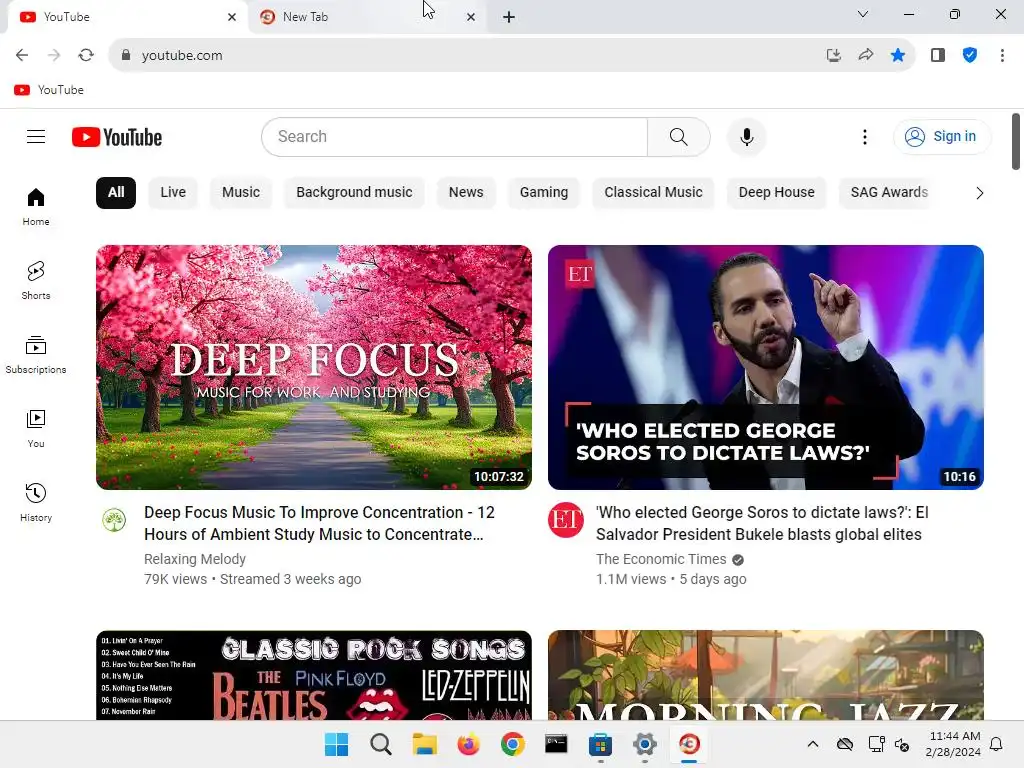Click the search magnifier button
Viewport: 1024px width, 768px height.
[x=679, y=136]
